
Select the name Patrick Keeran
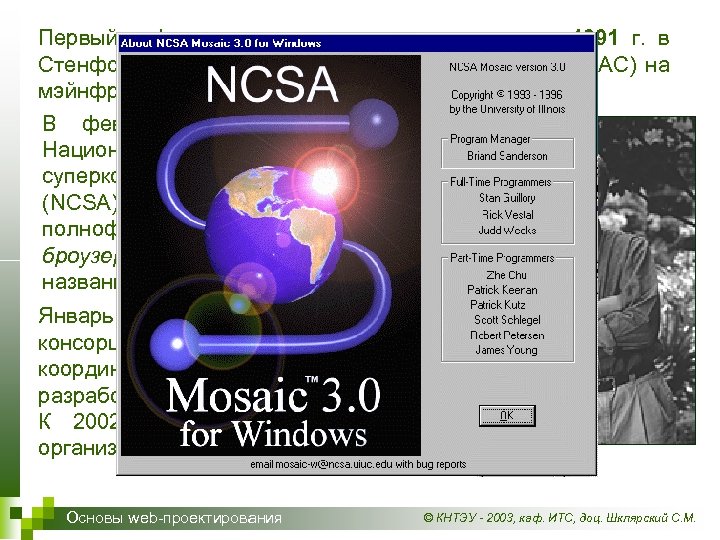pos(502,290)
